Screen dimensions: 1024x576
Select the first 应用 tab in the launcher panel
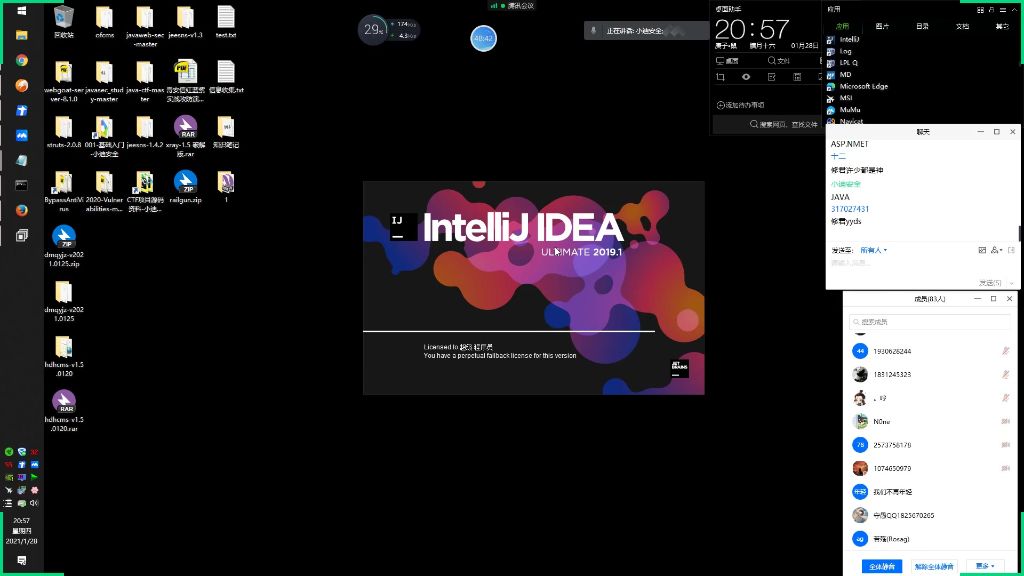click(x=842, y=26)
